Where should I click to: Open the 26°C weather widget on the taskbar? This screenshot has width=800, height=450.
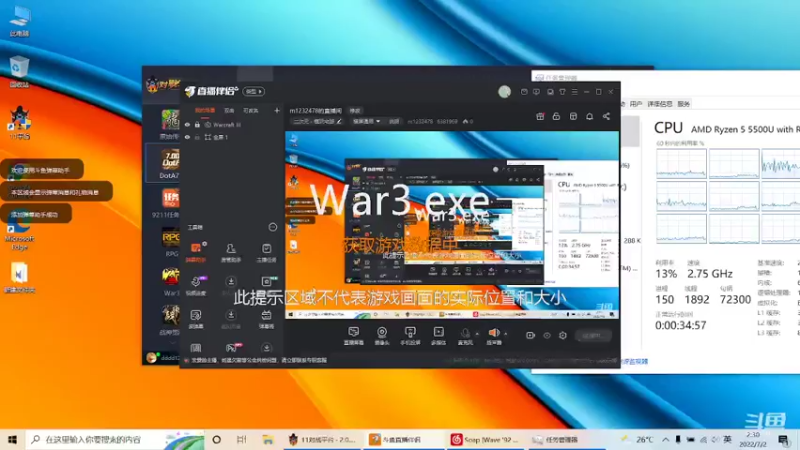[638, 439]
